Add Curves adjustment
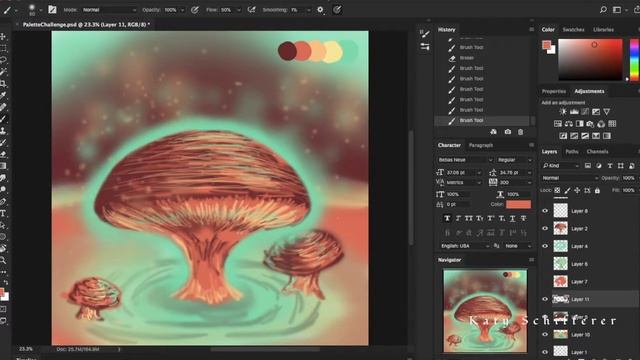 coord(585,111)
